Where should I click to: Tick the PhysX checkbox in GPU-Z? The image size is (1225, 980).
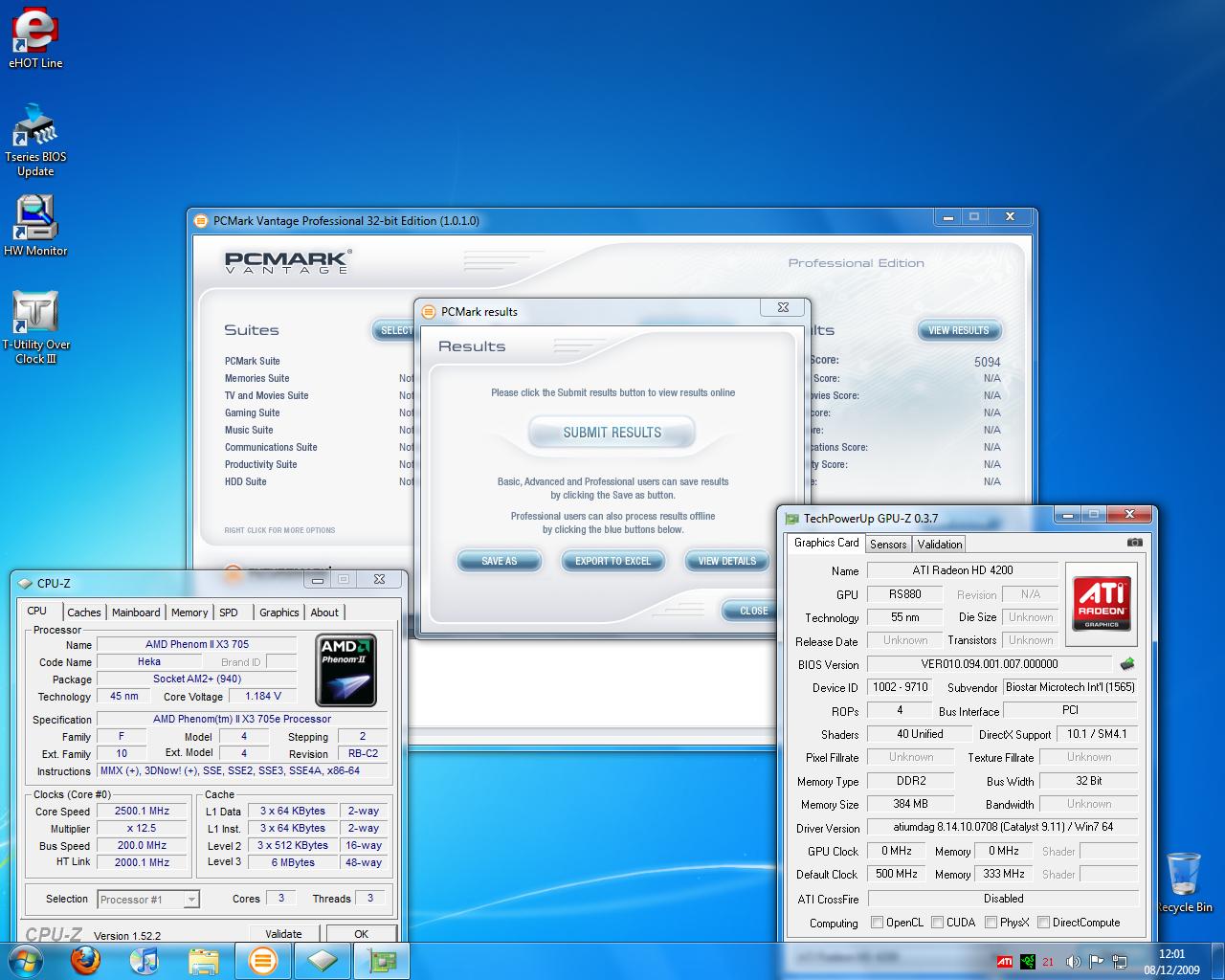point(991,923)
